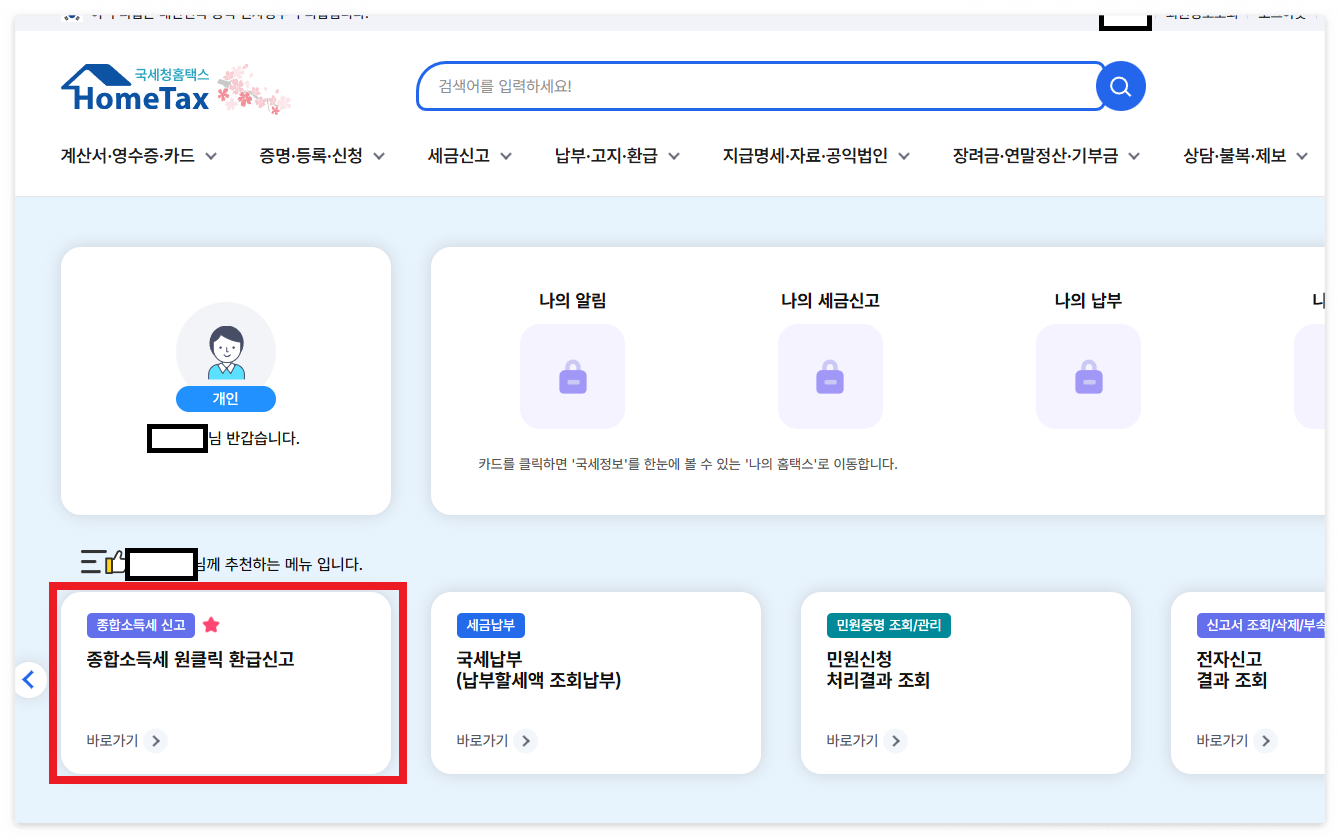The image size is (1340, 838).
Task: Expand the 납부·고지·환급 dropdown
Action: tap(608, 156)
